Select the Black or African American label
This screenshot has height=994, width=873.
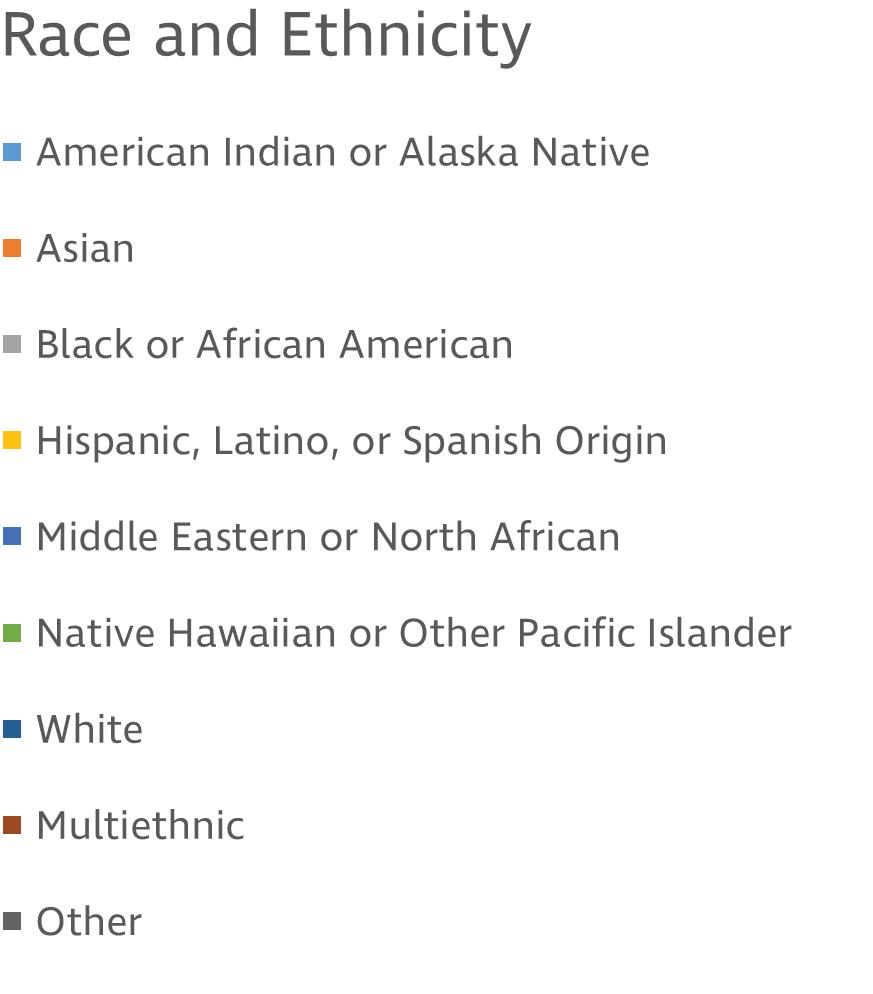coord(274,345)
